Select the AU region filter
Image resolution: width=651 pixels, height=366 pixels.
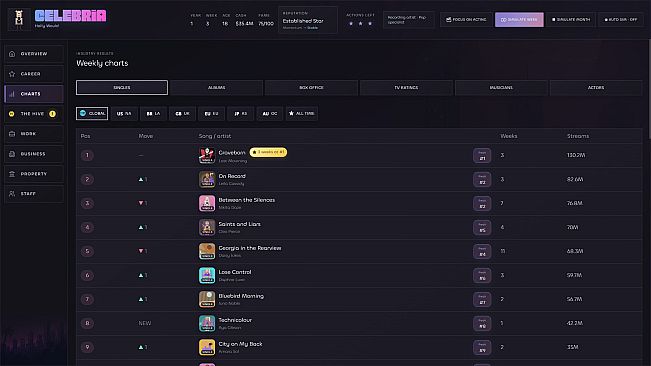(x=269, y=113)
